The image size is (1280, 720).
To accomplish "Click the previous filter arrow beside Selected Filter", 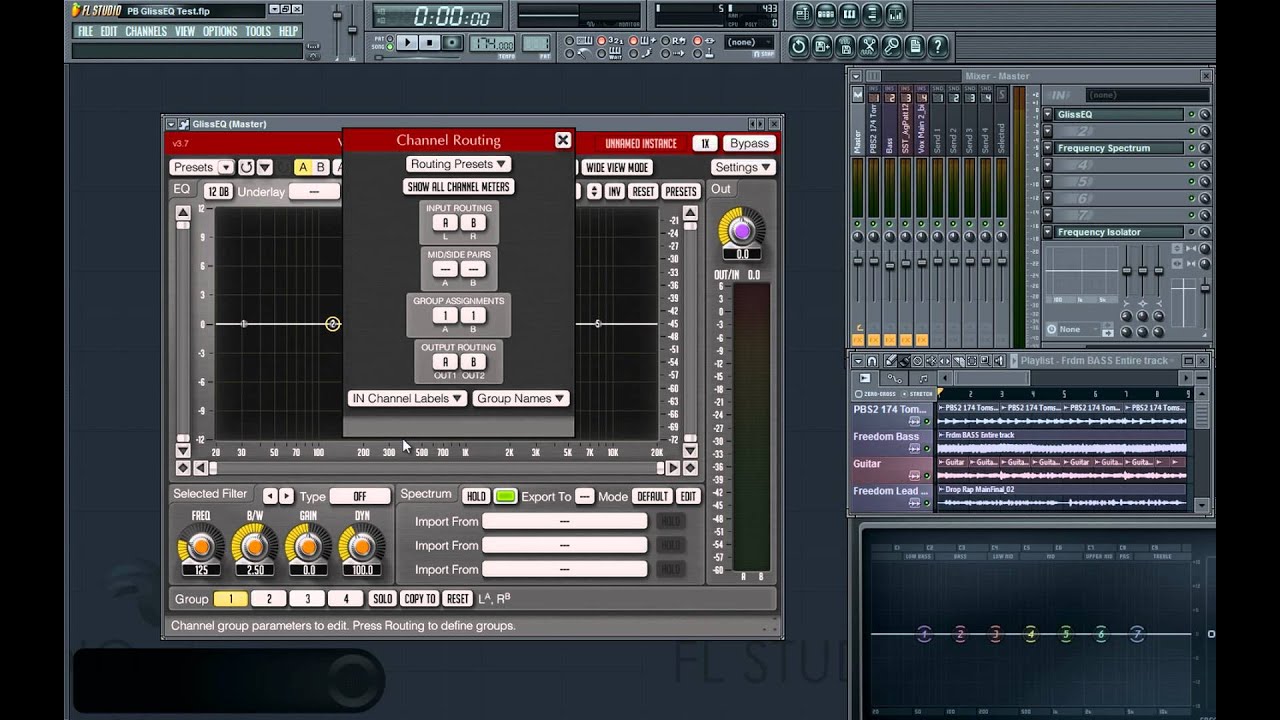I will (269, 496).
